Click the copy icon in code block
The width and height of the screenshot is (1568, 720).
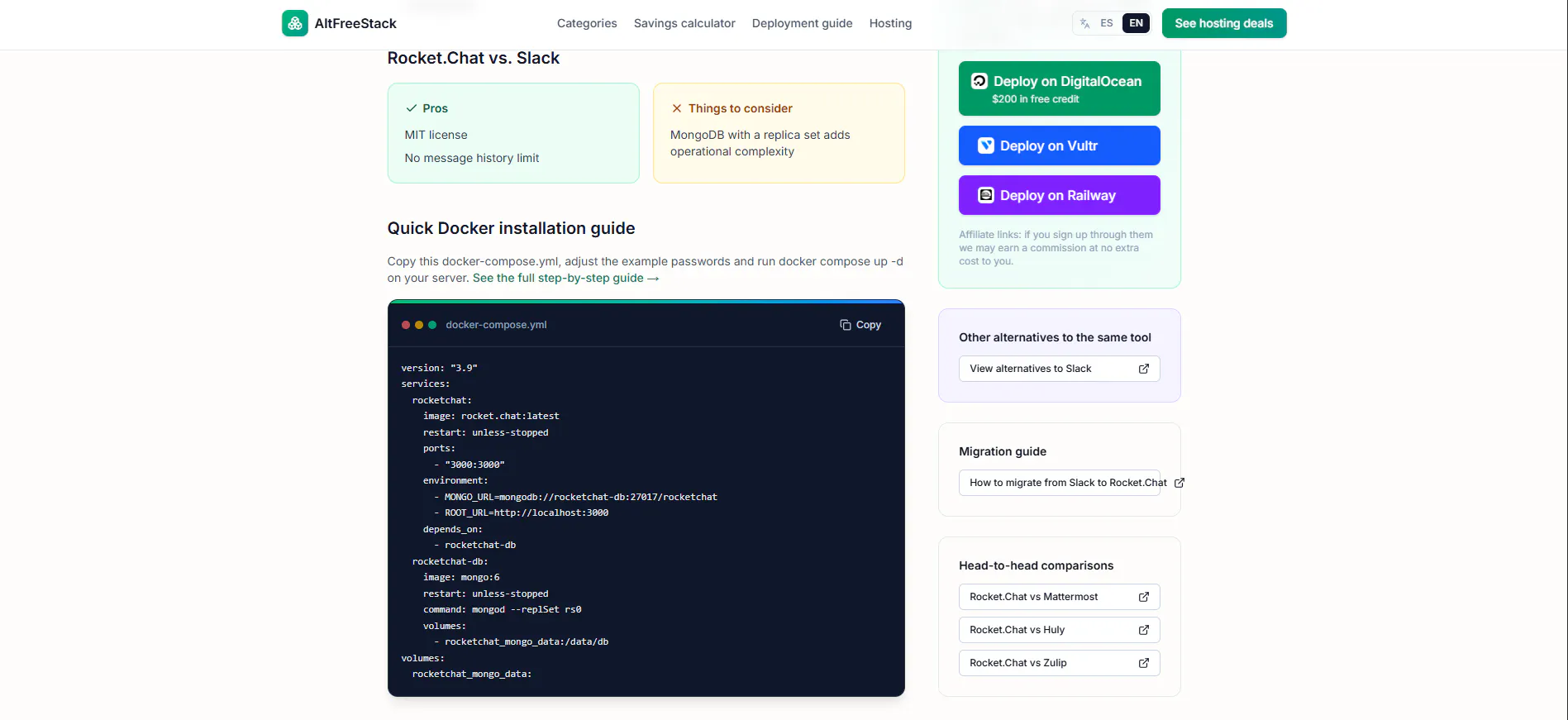coord(846,325)
